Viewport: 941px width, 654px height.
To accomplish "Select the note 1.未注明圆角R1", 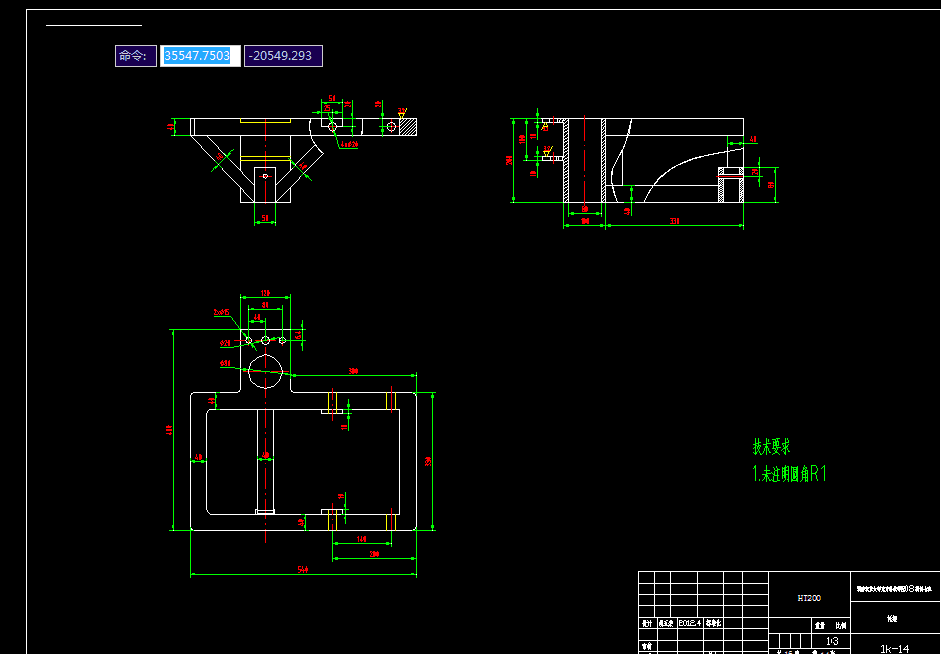I will pyautogui.click(x=790, y=473).
